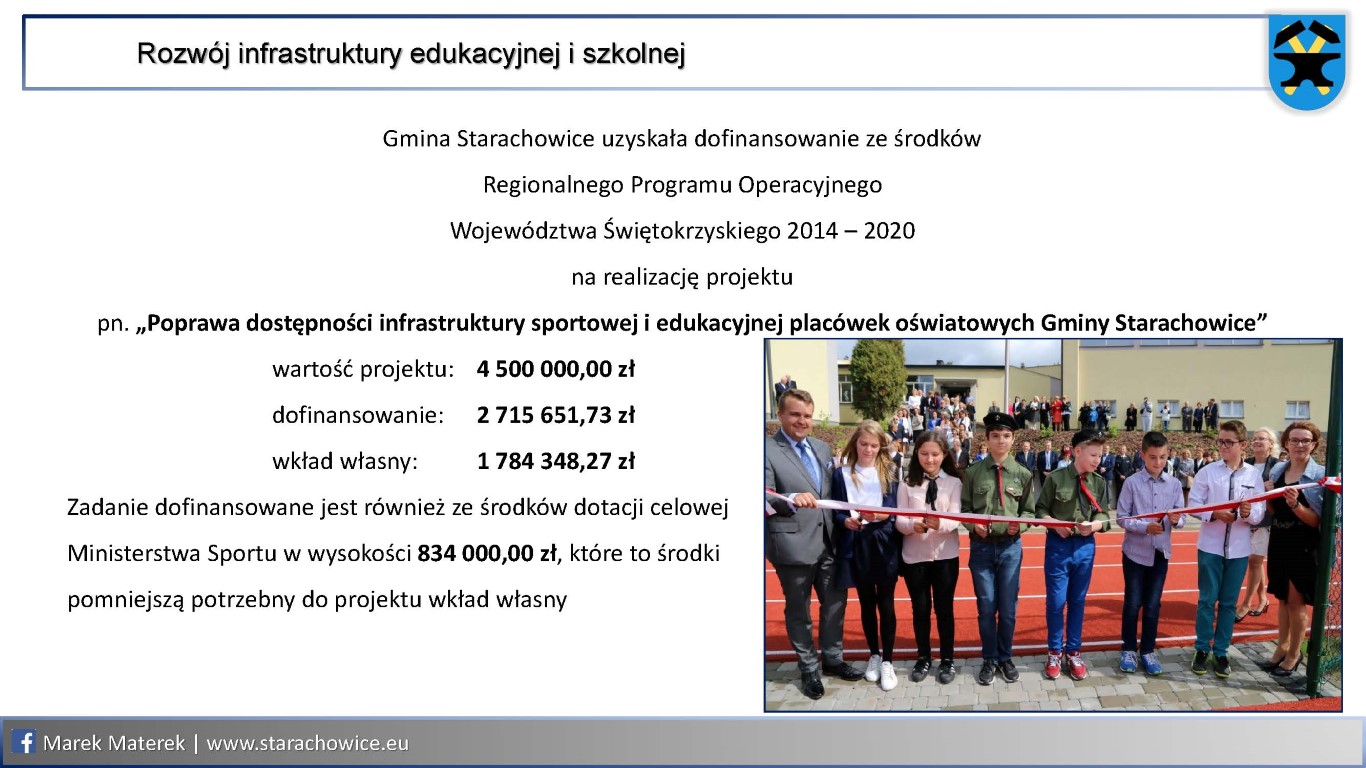This screenshot has height=768, width=1366.
Task: Click the Województwa Świętokrzyskiego 2014 – 2020 text
Action: 681,231
